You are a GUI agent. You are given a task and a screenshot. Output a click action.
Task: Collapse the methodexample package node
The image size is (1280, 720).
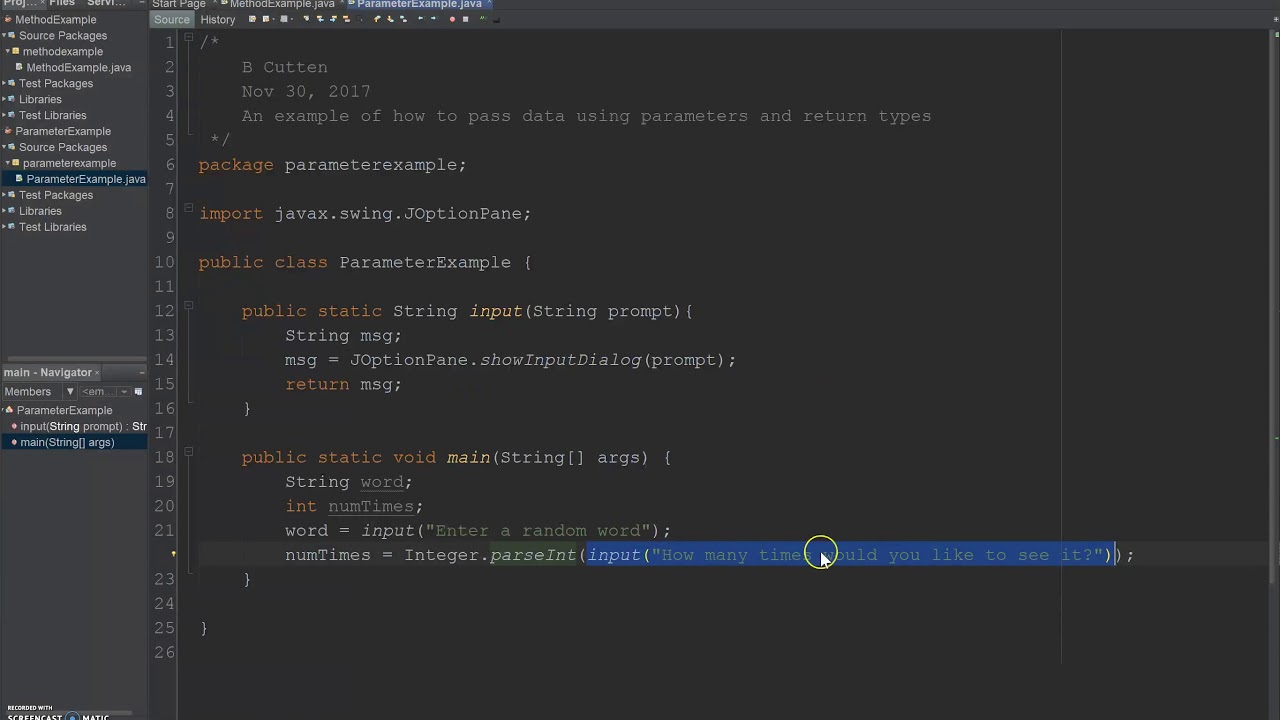[x=8, y=51]
